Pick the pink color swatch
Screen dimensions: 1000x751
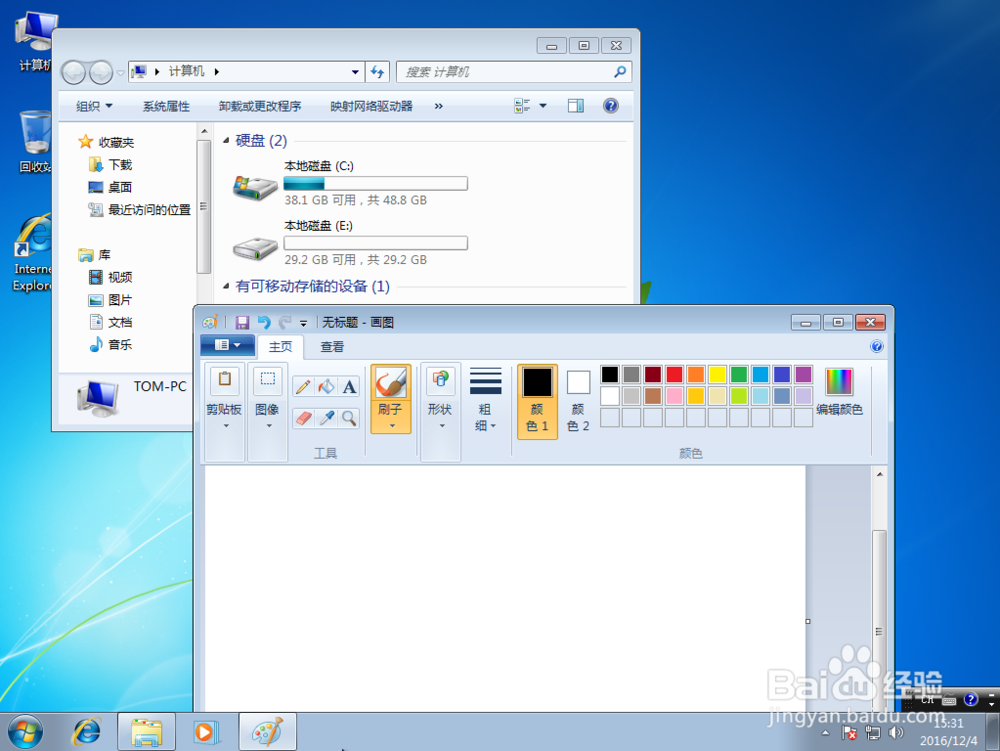point(674,396)
